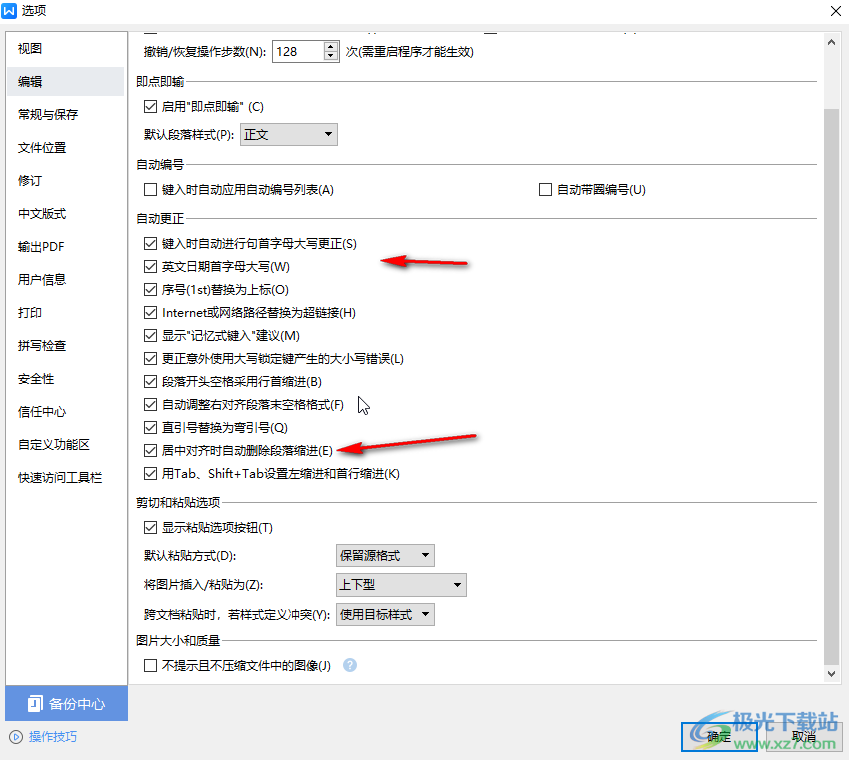Disable 居中对齐时自动删除段落缩进 option

[x=151, y=451]
